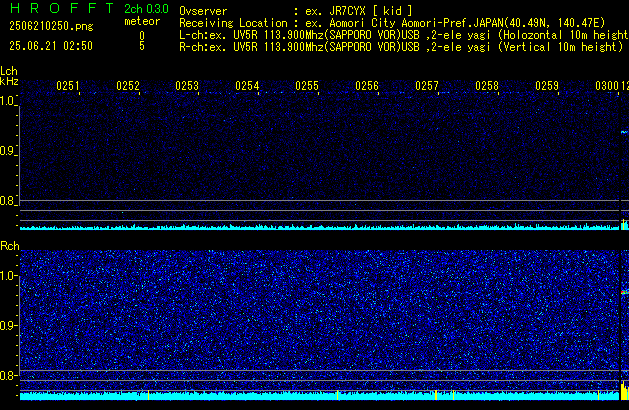
Task: Click the L-ch receiver description line
Action: point(404,35)
